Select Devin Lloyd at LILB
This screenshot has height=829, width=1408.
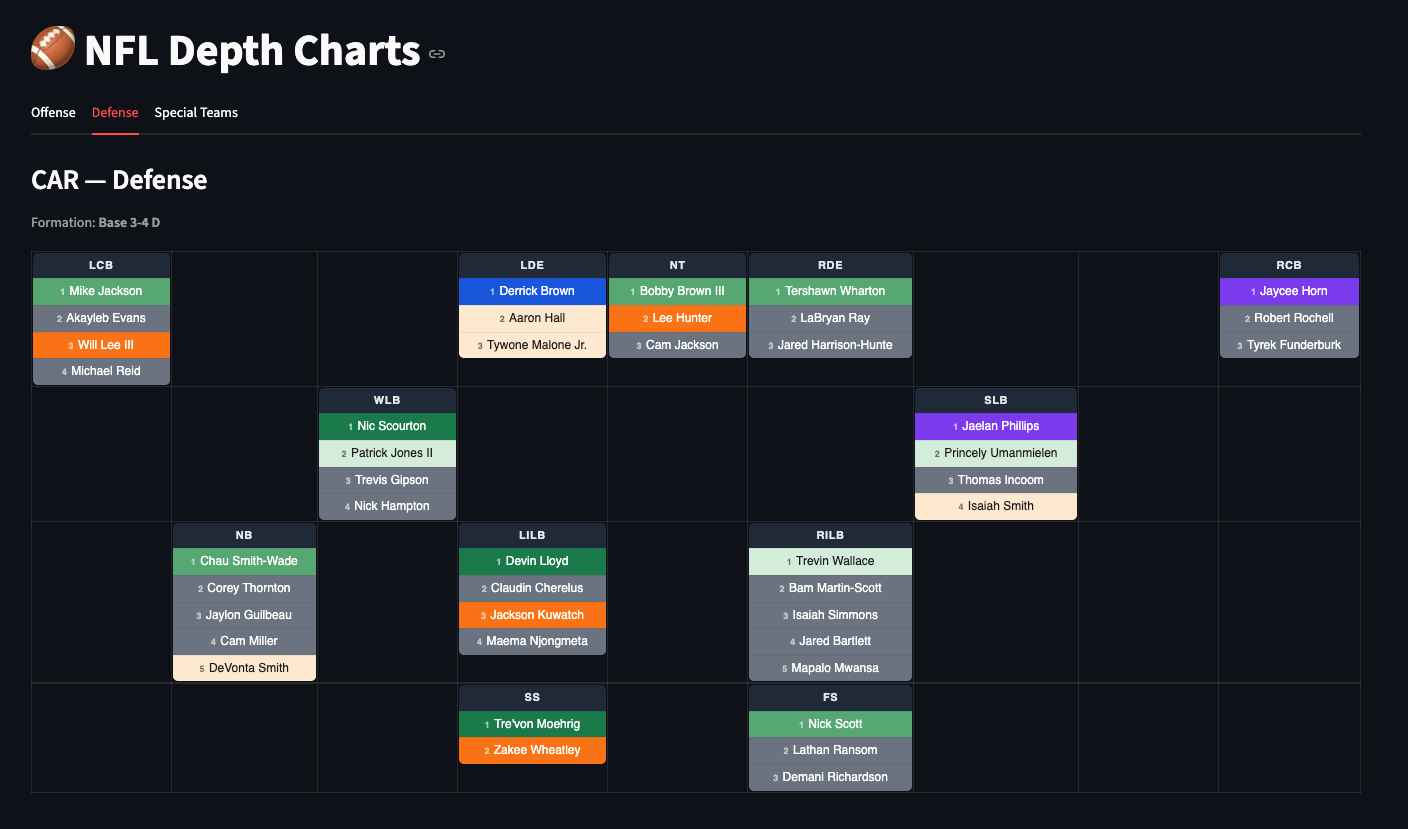[532, 561]
